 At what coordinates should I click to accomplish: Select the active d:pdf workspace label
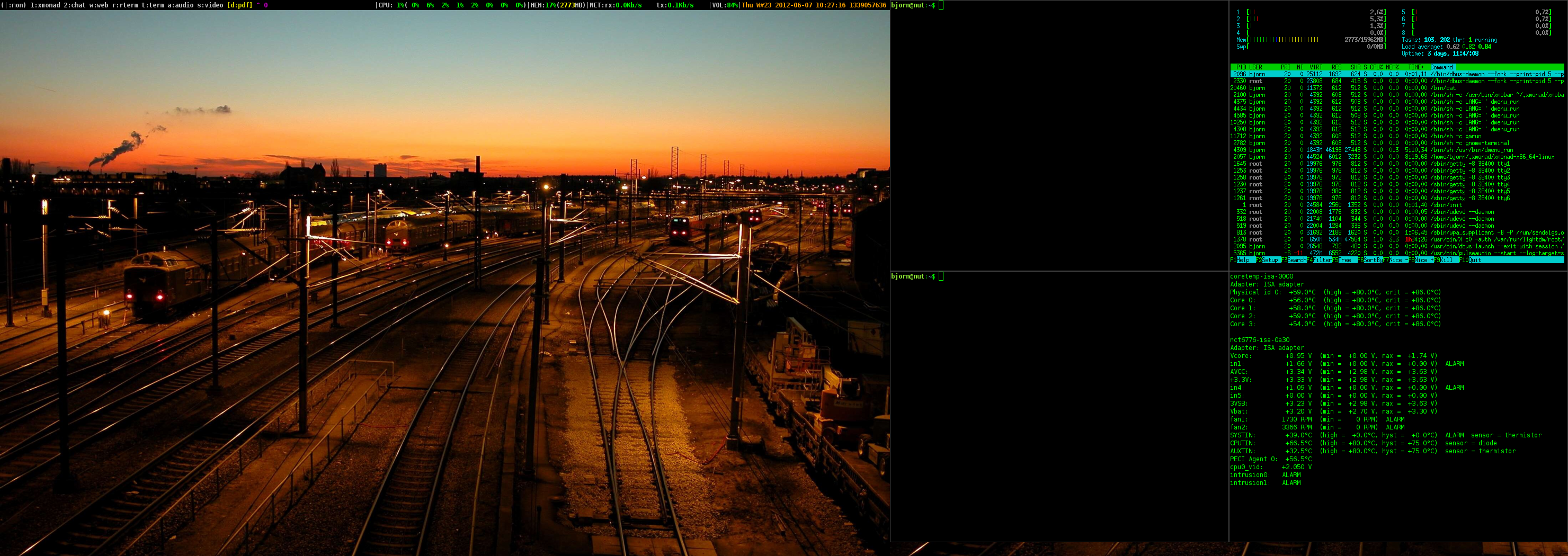click(x=240, y=5)
